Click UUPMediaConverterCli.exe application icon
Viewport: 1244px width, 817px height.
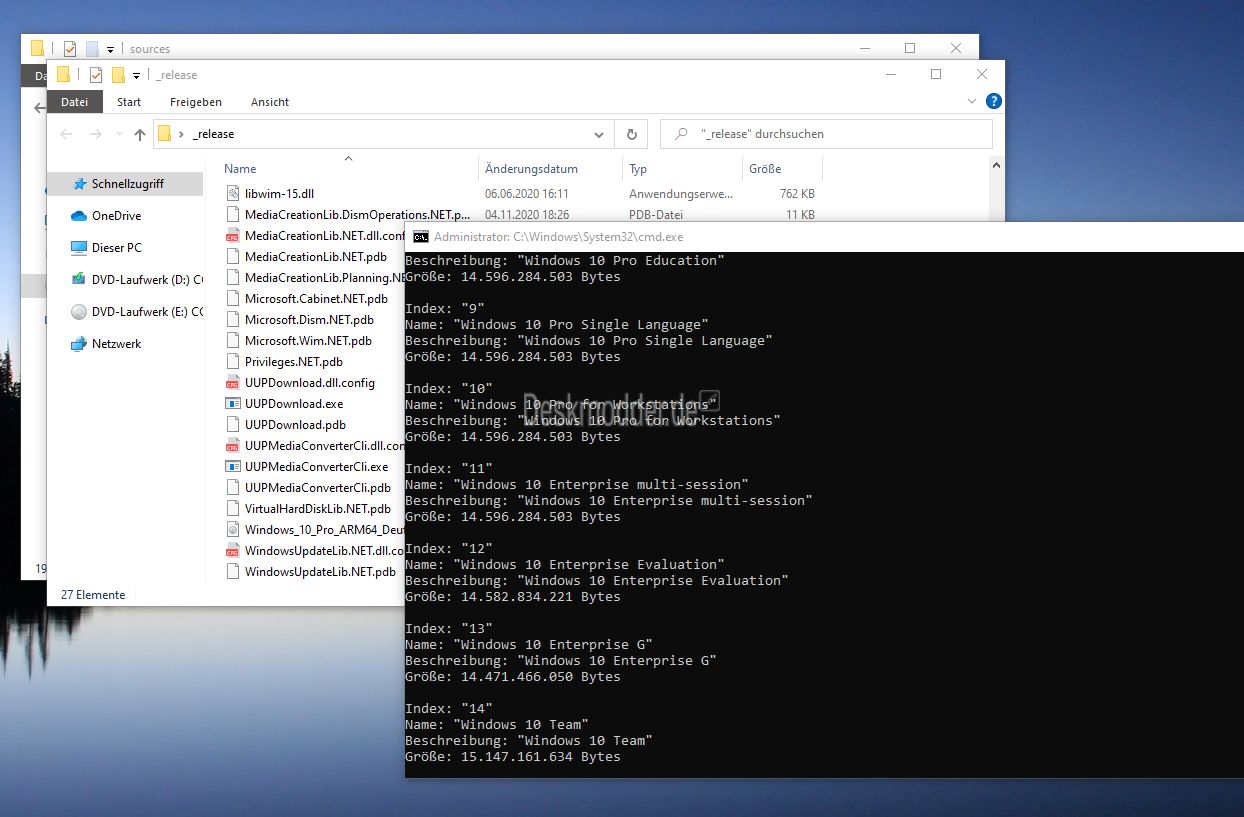(x=232, y=467)
